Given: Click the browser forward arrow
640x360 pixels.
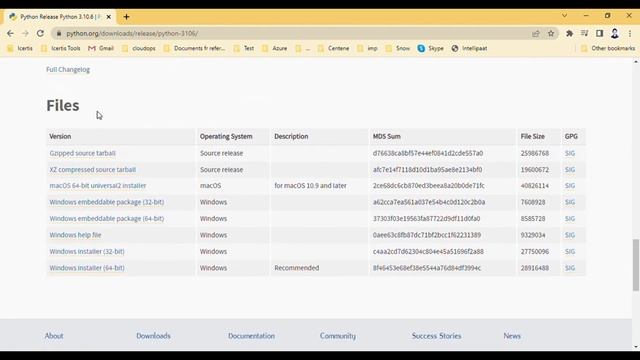Looking at the screenshot, I should (25, 33).
